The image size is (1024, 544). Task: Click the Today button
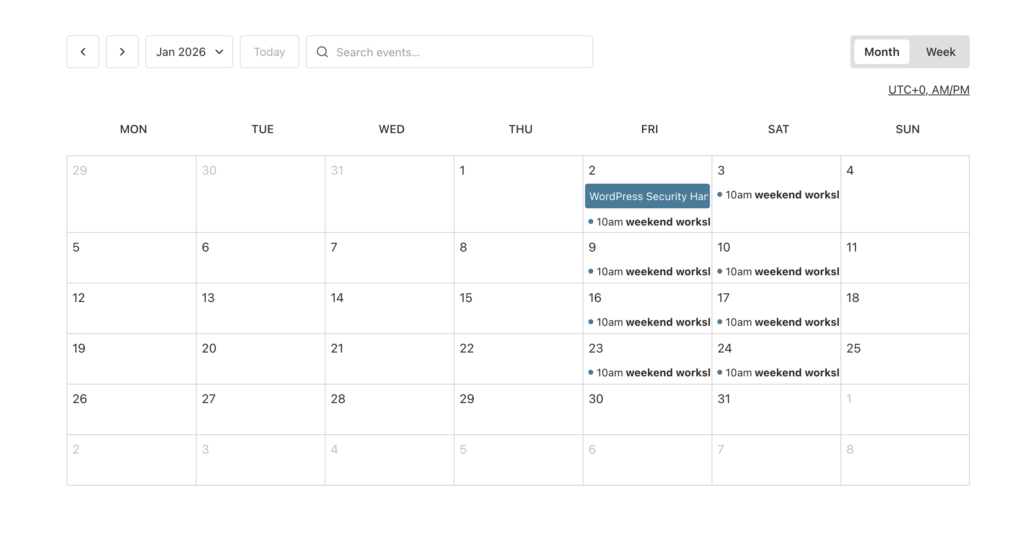click(x=269, y=52)
